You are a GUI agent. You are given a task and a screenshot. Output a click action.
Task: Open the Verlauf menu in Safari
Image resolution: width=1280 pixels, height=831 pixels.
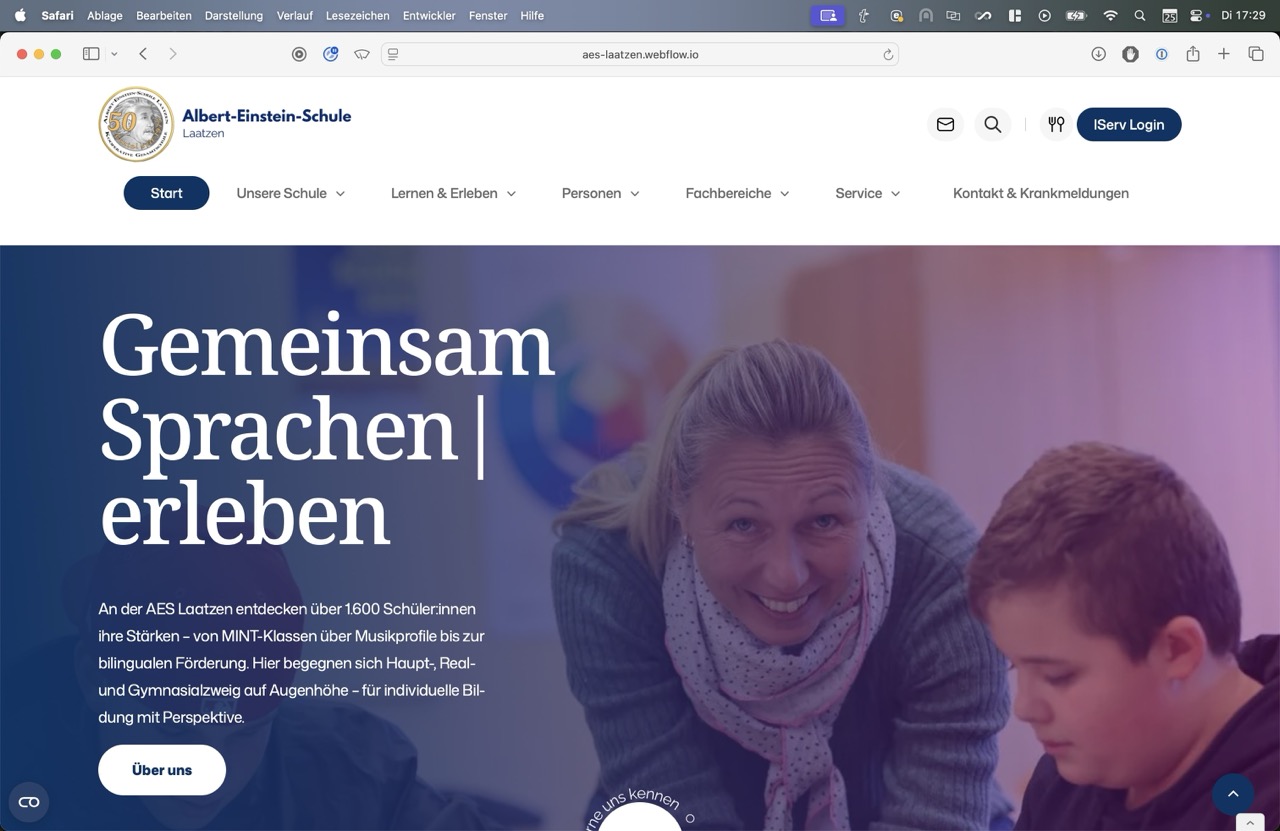(x=294, y=15)
